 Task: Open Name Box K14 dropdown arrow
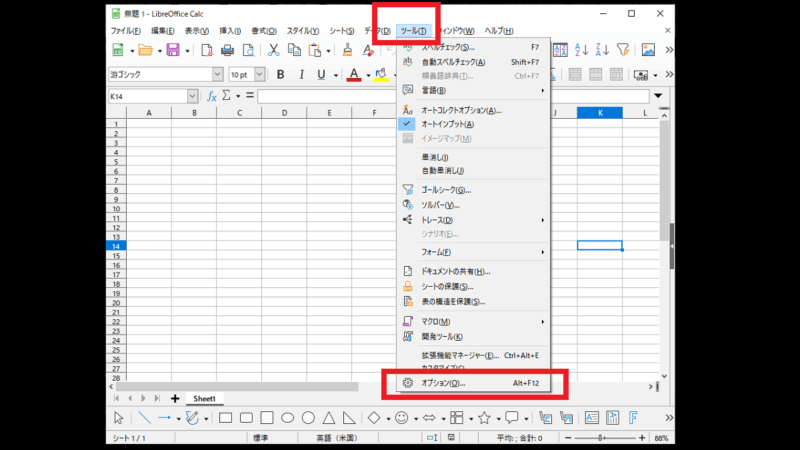coord(192,96)
